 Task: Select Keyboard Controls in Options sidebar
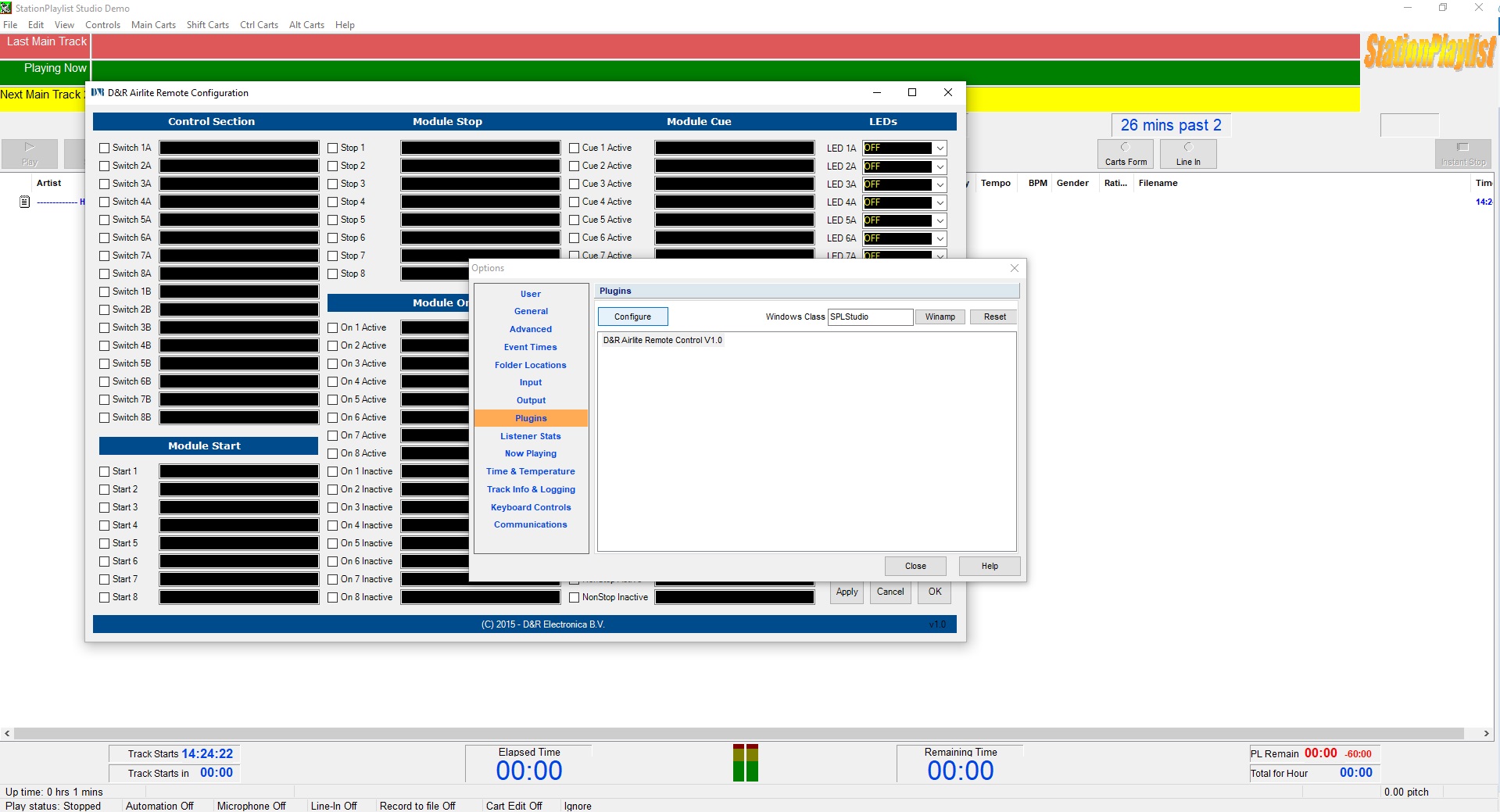(x=531, y=507)
